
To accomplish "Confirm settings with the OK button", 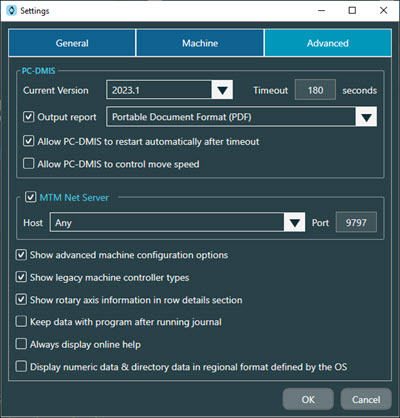I will [308, 399].
